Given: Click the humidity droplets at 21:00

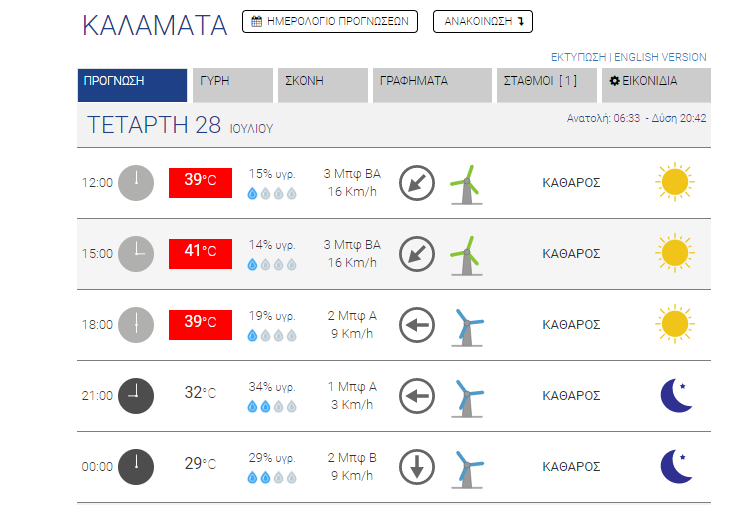Looking at the screenshot, I should [x=272, y=407].
